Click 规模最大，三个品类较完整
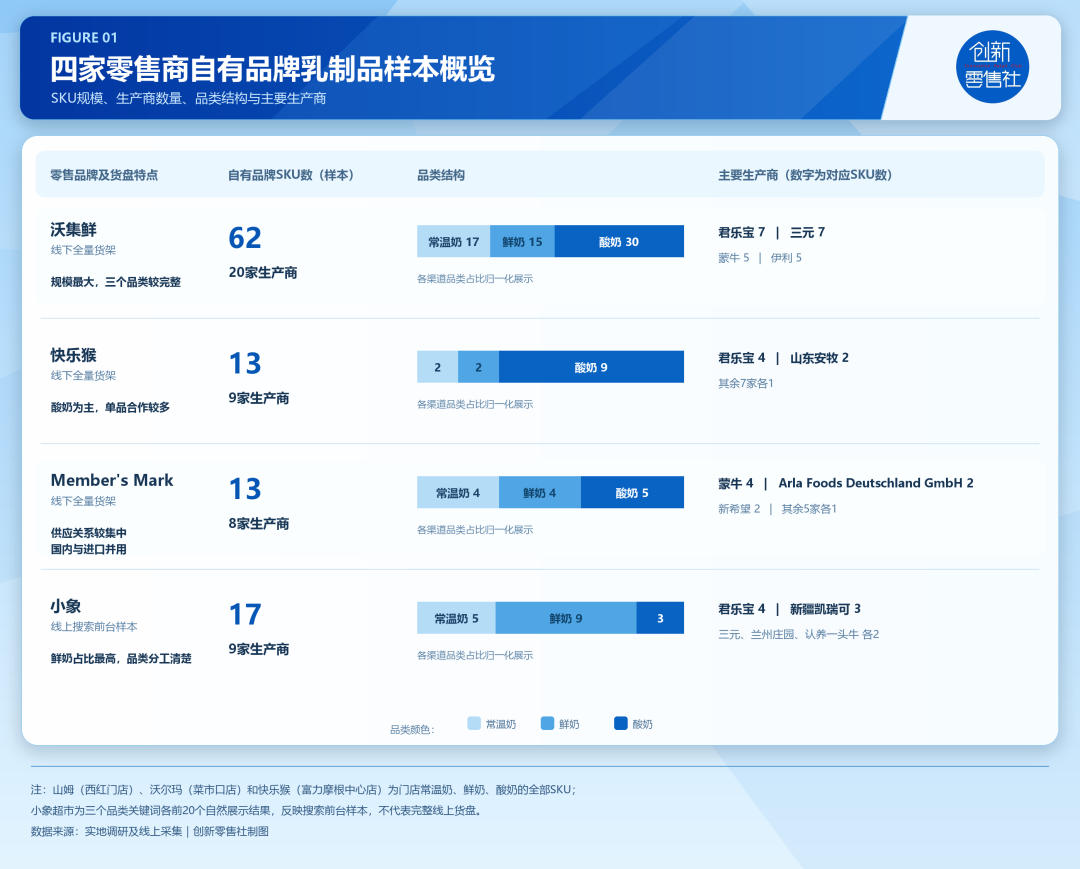Image resolution: width=1080 pixels, height=869 pixels. (116, 282)
